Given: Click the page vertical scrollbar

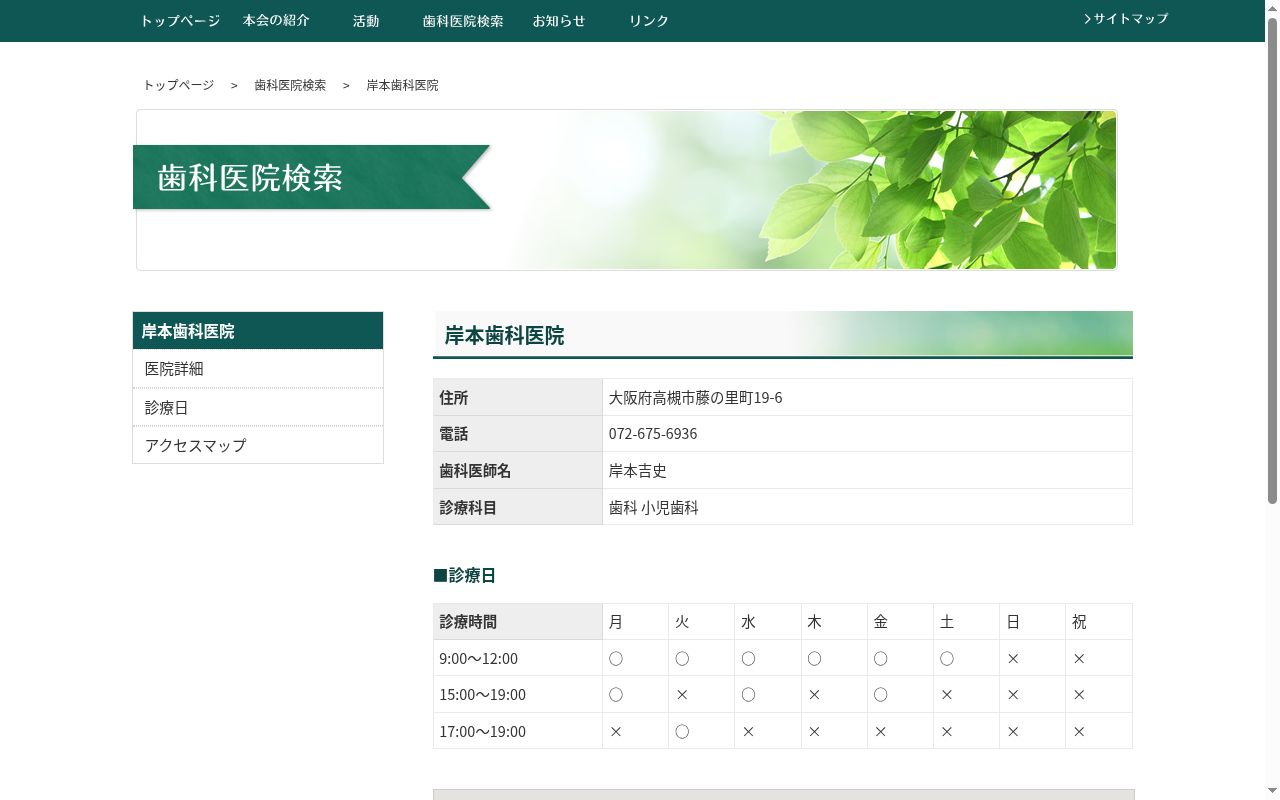Looking at the screenshot, I should click(1273, 400).
